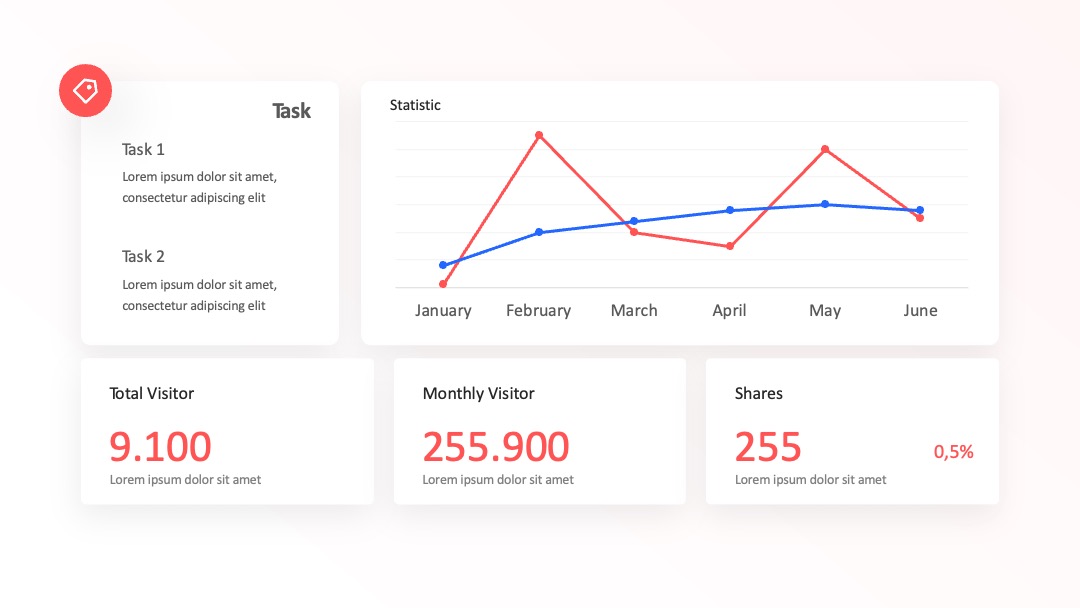Click the blue April data point
The width and height of the screenshot is (1080, 608).
pos(730,210)
